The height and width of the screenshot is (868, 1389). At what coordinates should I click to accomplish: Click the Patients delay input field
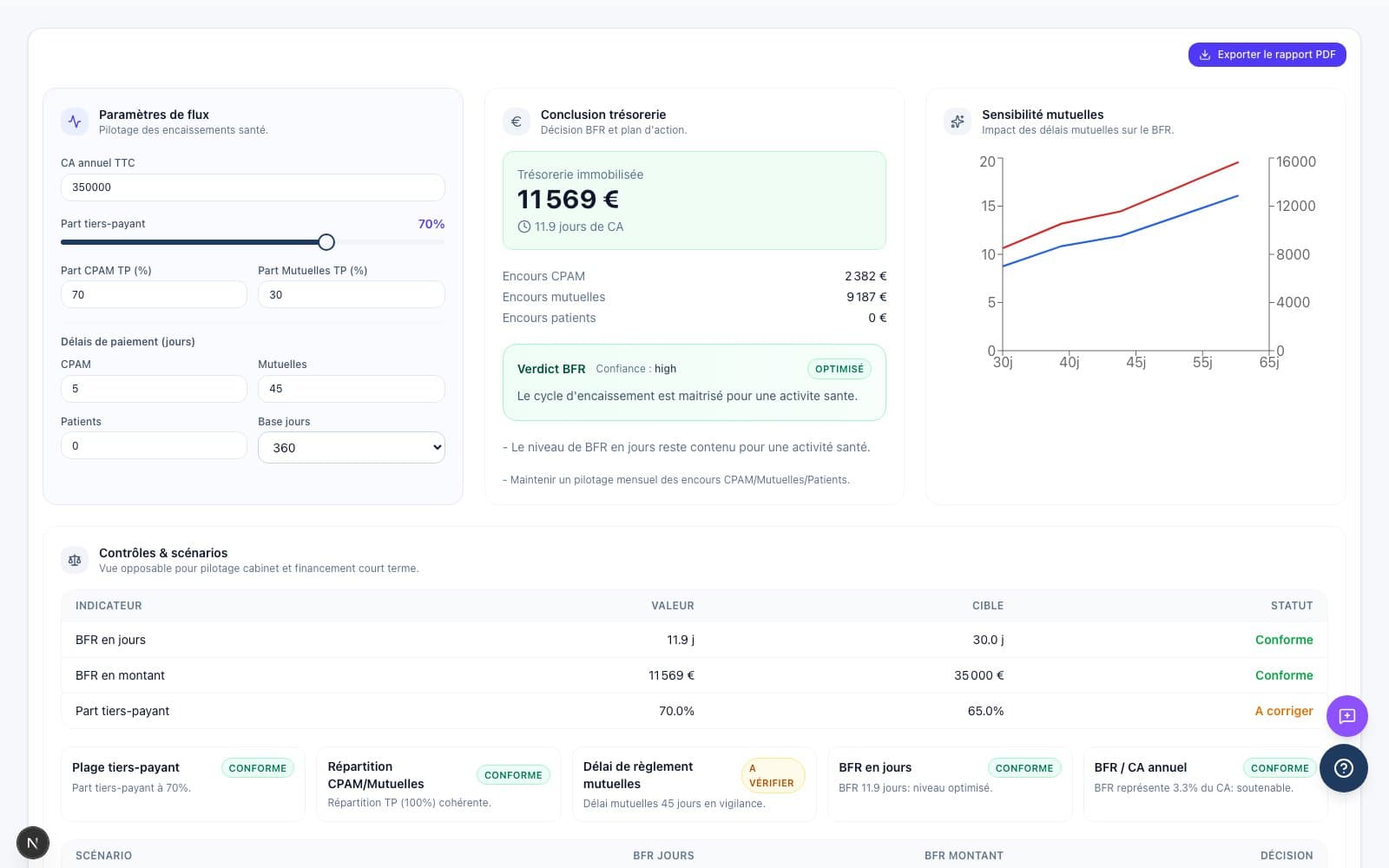click(154, 446)
